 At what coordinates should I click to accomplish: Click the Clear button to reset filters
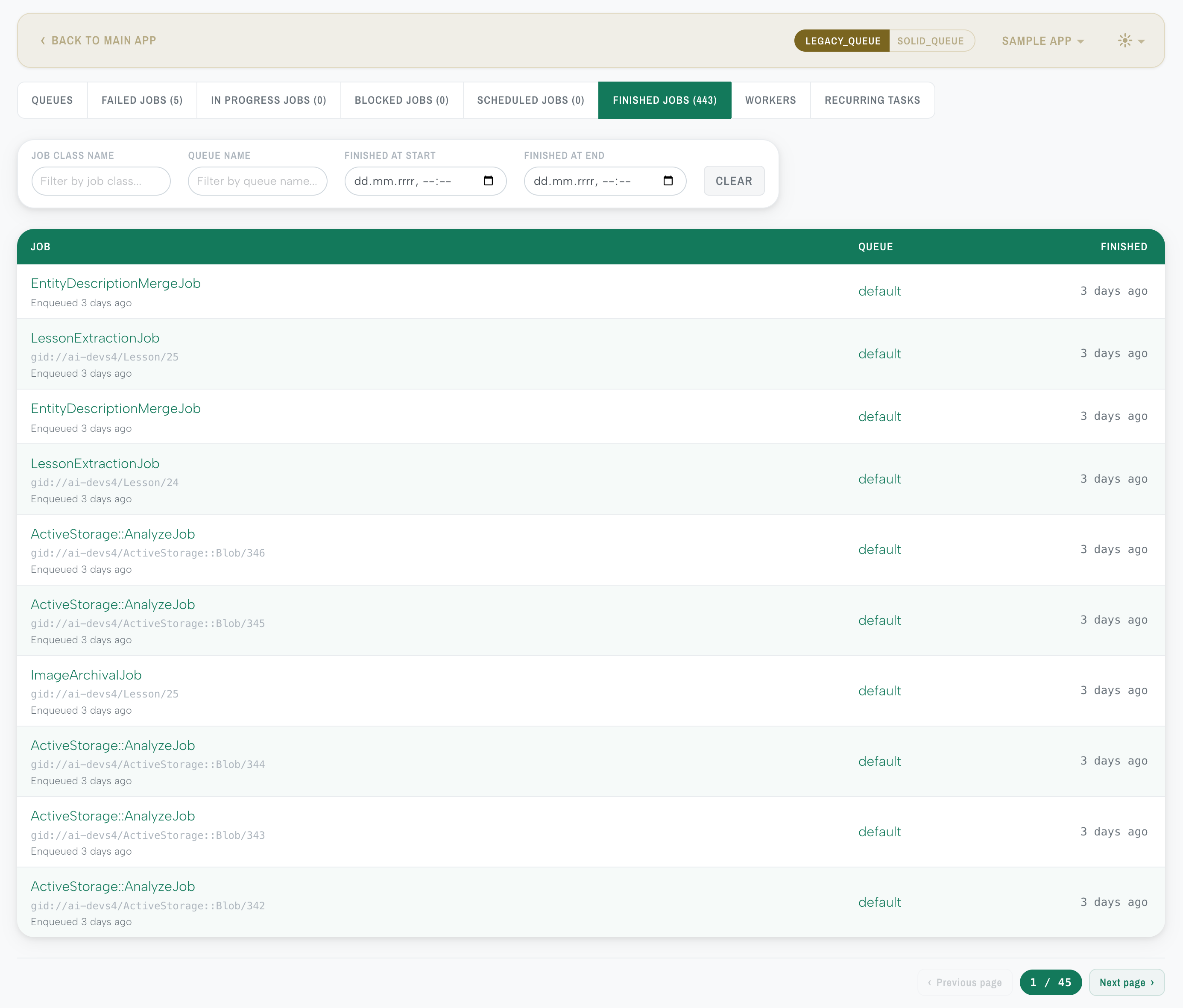click(x=734, y=181)
